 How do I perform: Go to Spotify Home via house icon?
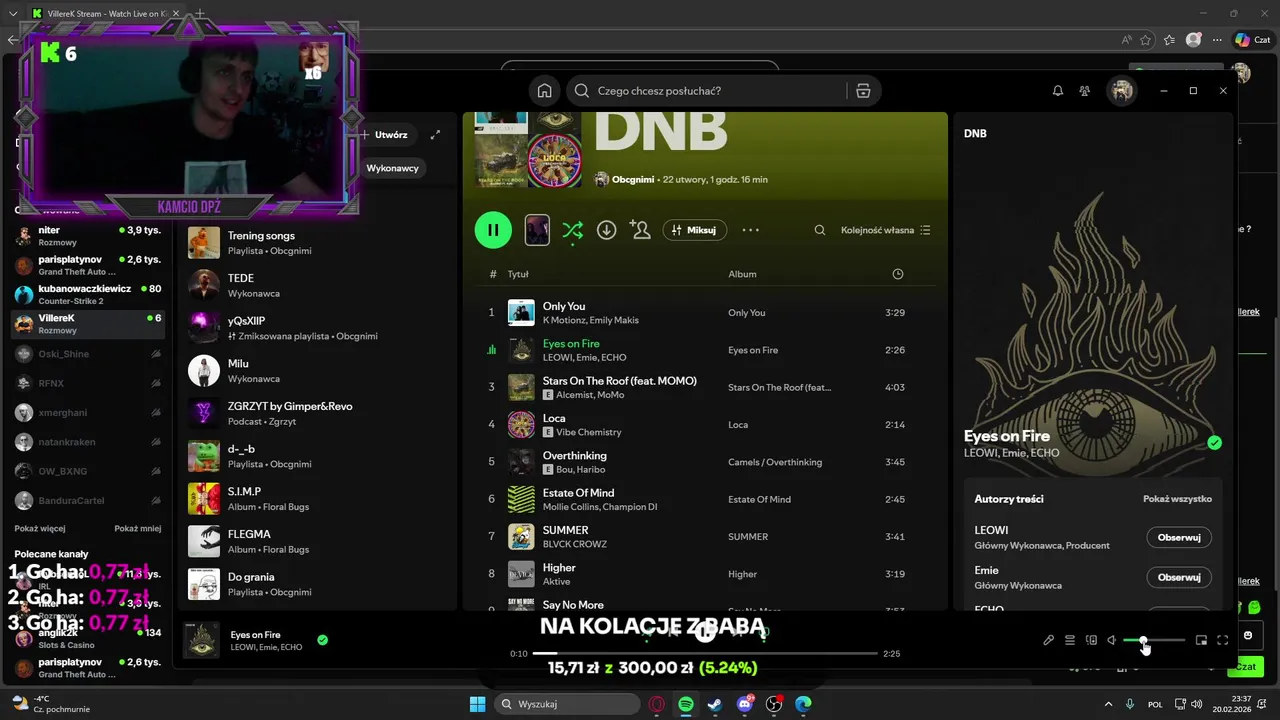(x=544, y=91)
